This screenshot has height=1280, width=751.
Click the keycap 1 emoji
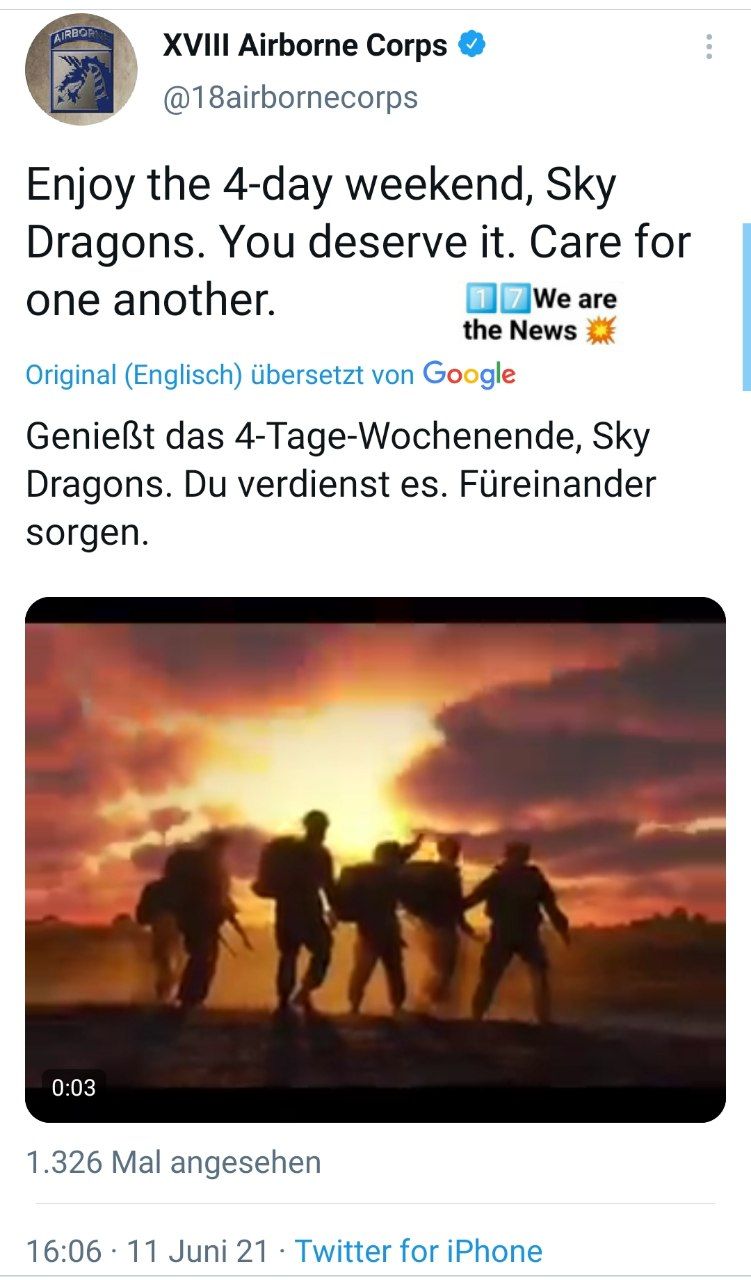[481, 298]
